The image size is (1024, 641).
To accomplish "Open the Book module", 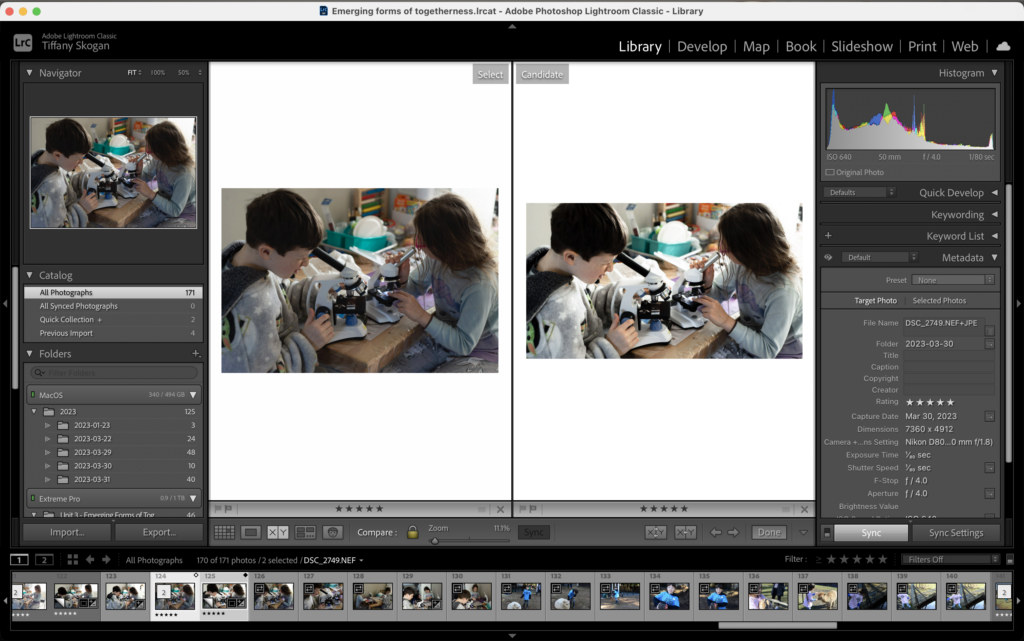I will coord(801,46).
